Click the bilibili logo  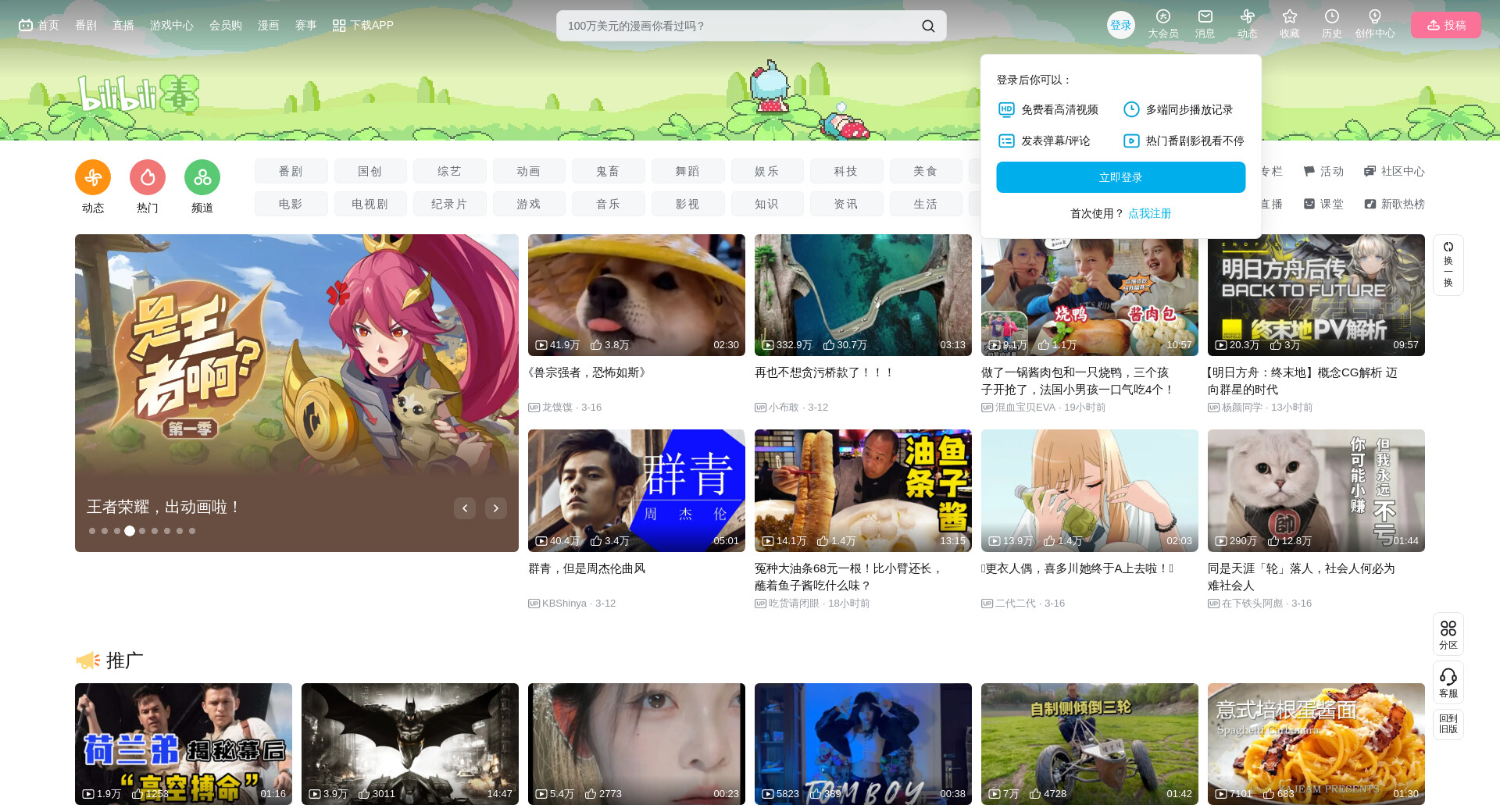[x=138, y=95]
